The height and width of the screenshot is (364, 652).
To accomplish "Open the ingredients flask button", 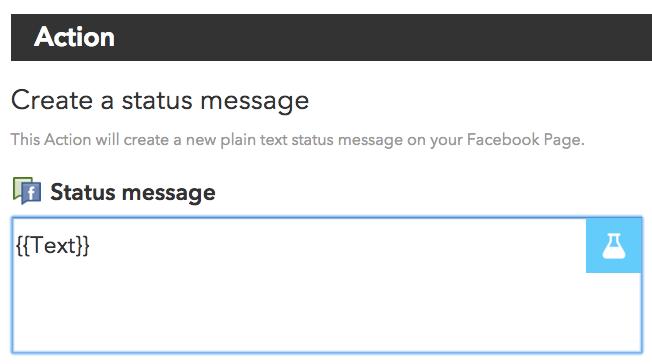I will [614, 245].
